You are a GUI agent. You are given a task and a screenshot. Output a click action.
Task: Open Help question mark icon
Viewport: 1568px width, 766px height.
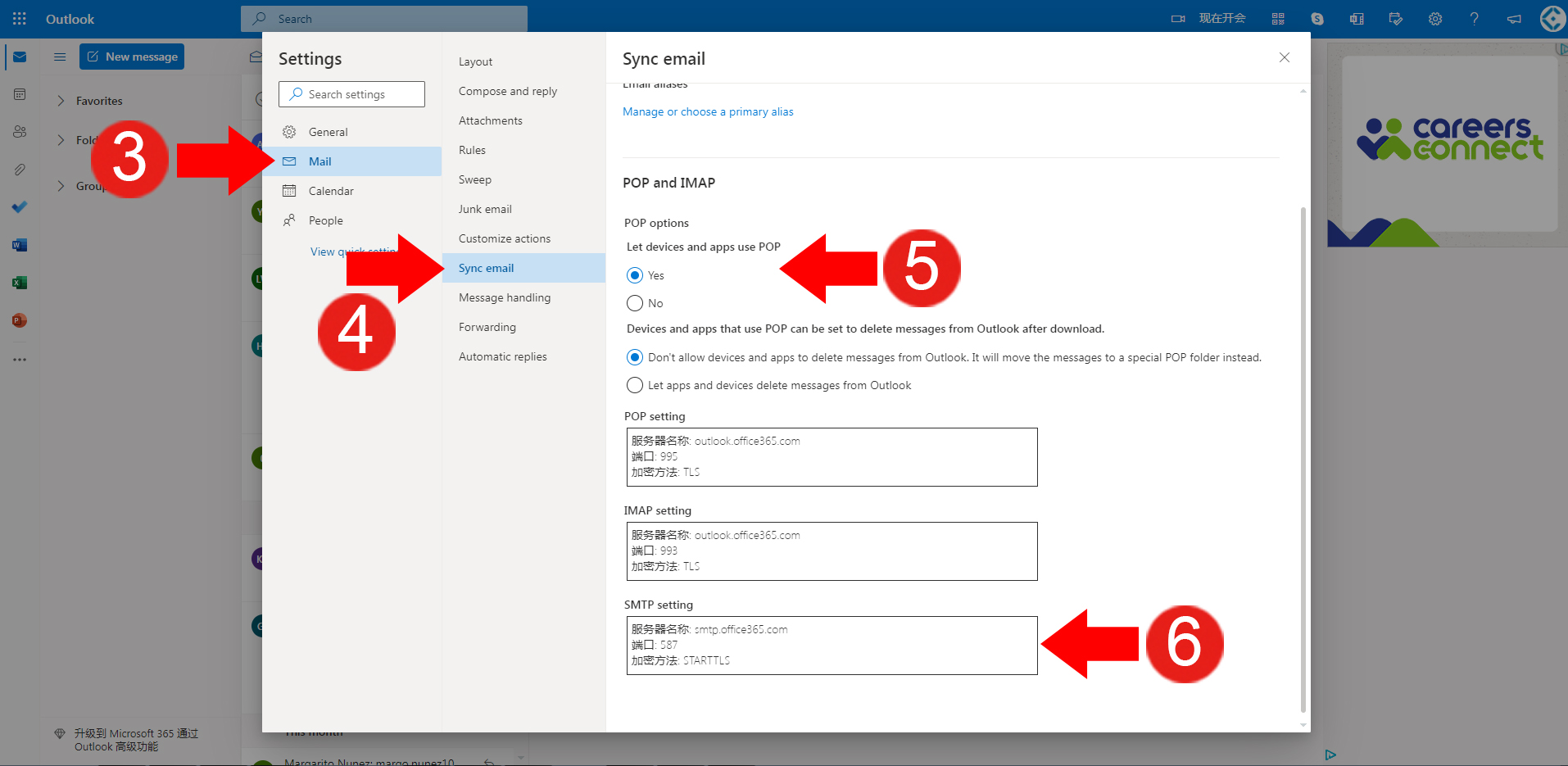1475,18
